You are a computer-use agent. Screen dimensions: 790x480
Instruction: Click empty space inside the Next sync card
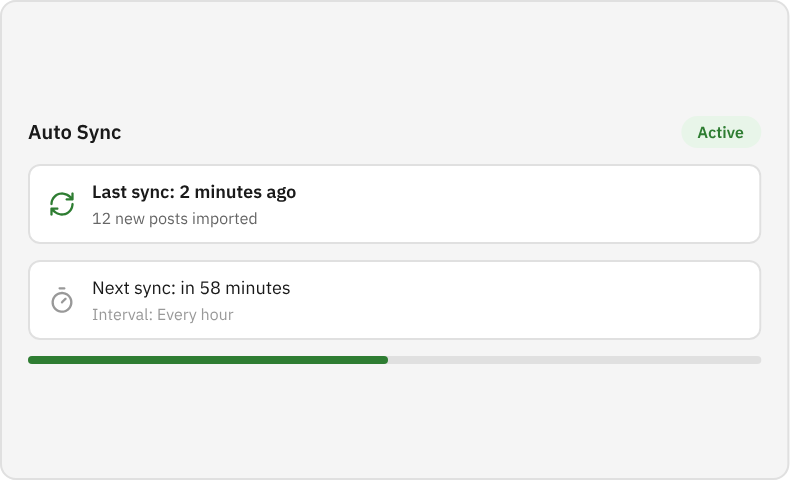coord(530,300)
